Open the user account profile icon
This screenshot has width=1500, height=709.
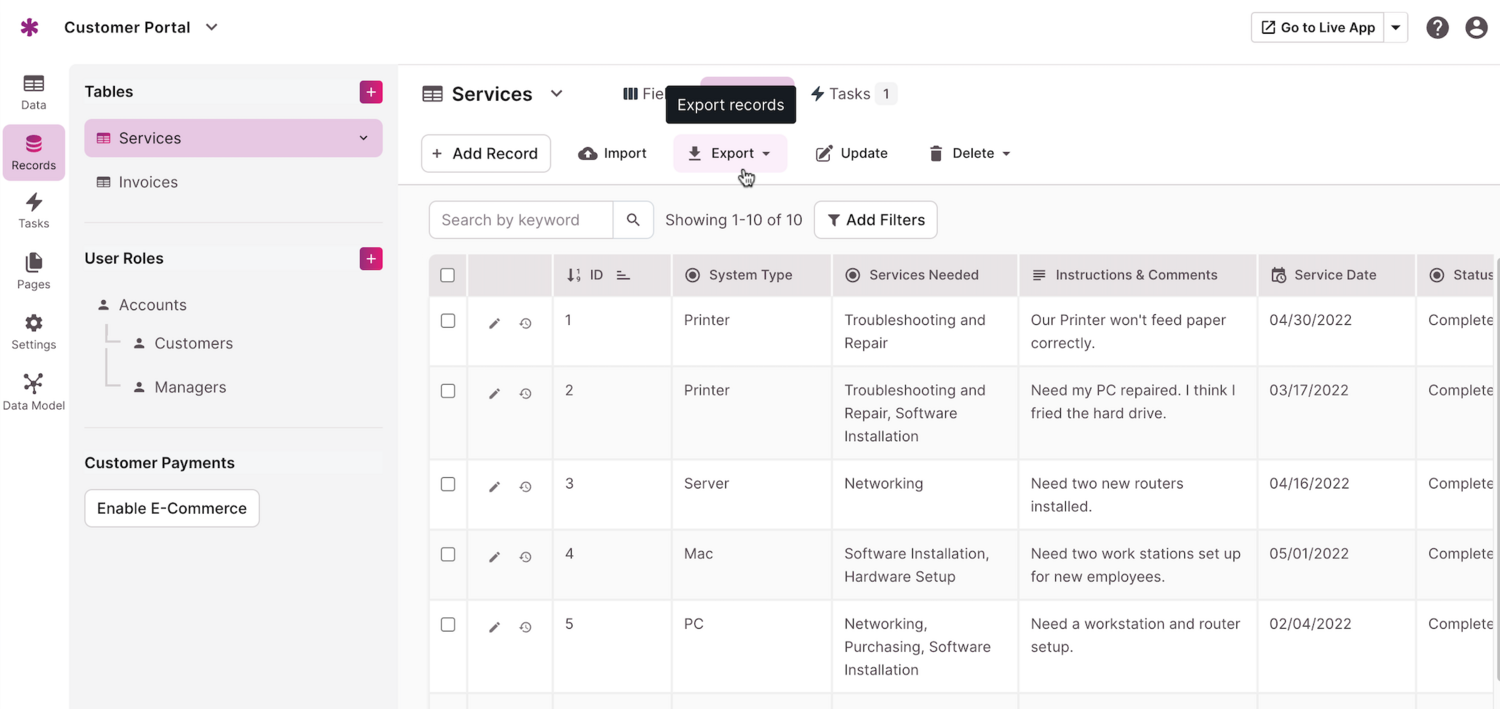point(1476,28)
